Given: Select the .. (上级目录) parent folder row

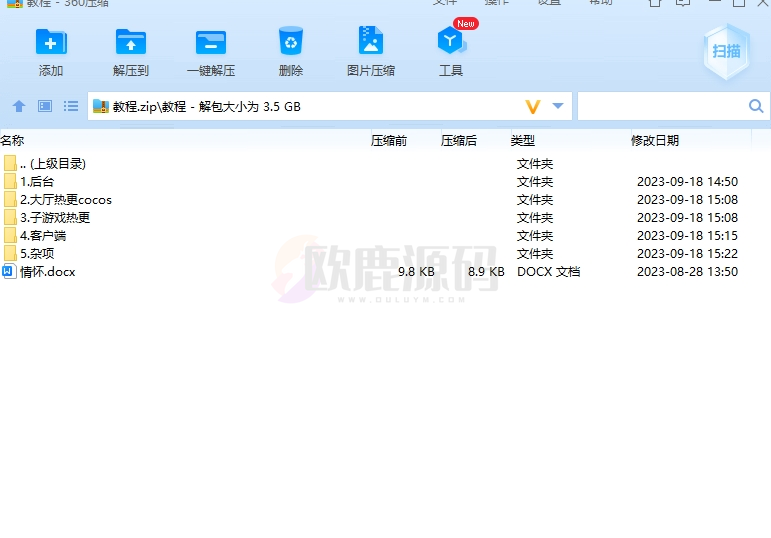Looking at the screenshot, I should click(374, 163).
